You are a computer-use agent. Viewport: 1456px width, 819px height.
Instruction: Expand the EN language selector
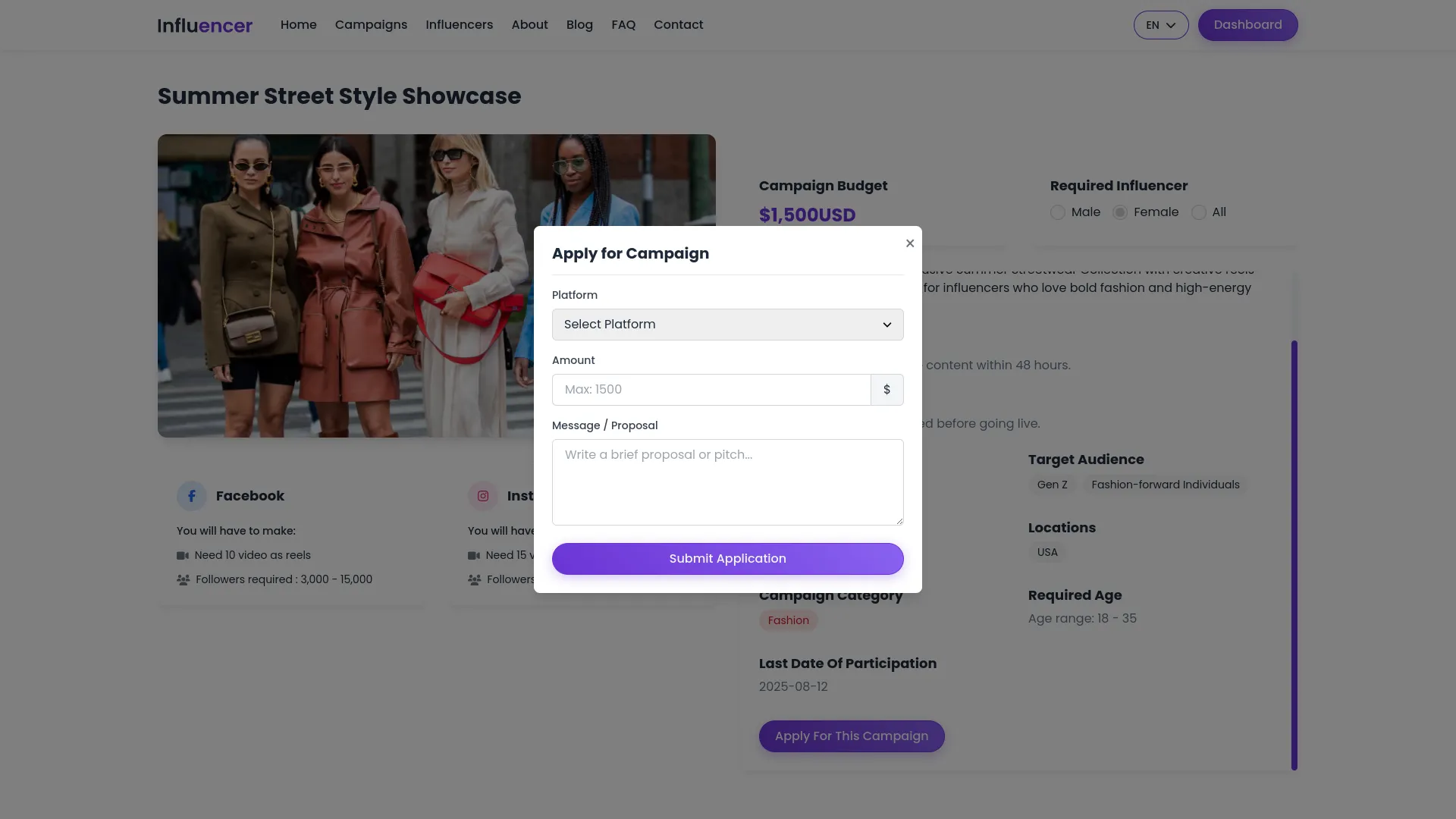(x=1161, y=25)
